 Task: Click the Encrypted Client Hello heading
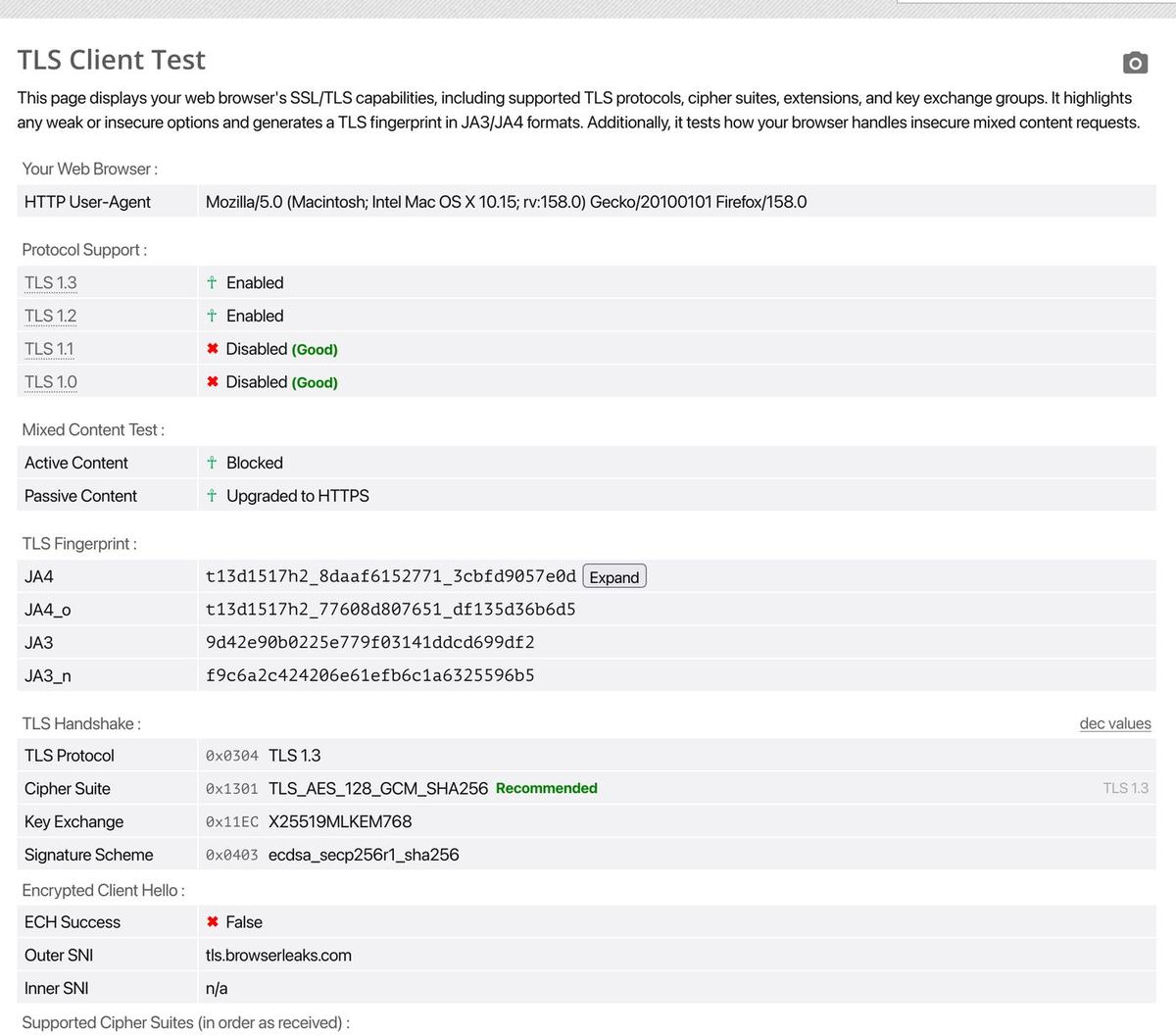tap(104, 891)
